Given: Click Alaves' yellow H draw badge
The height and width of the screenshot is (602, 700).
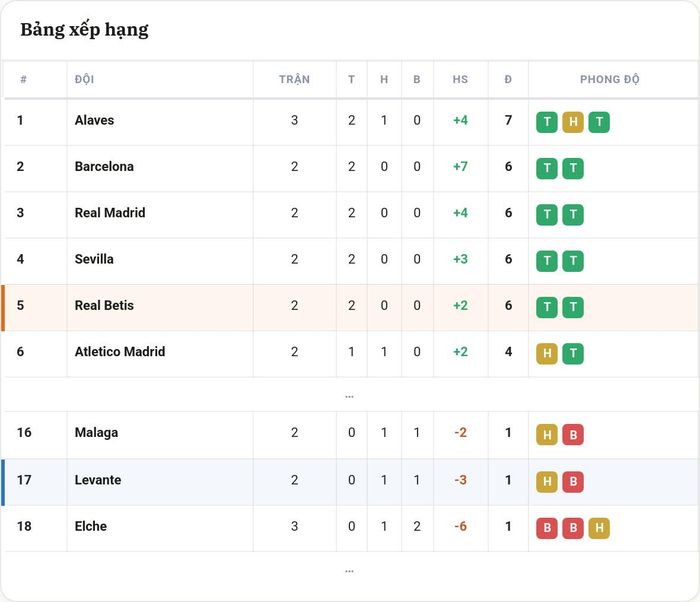Looking at the screenshot, I should (x=573, y=122).
